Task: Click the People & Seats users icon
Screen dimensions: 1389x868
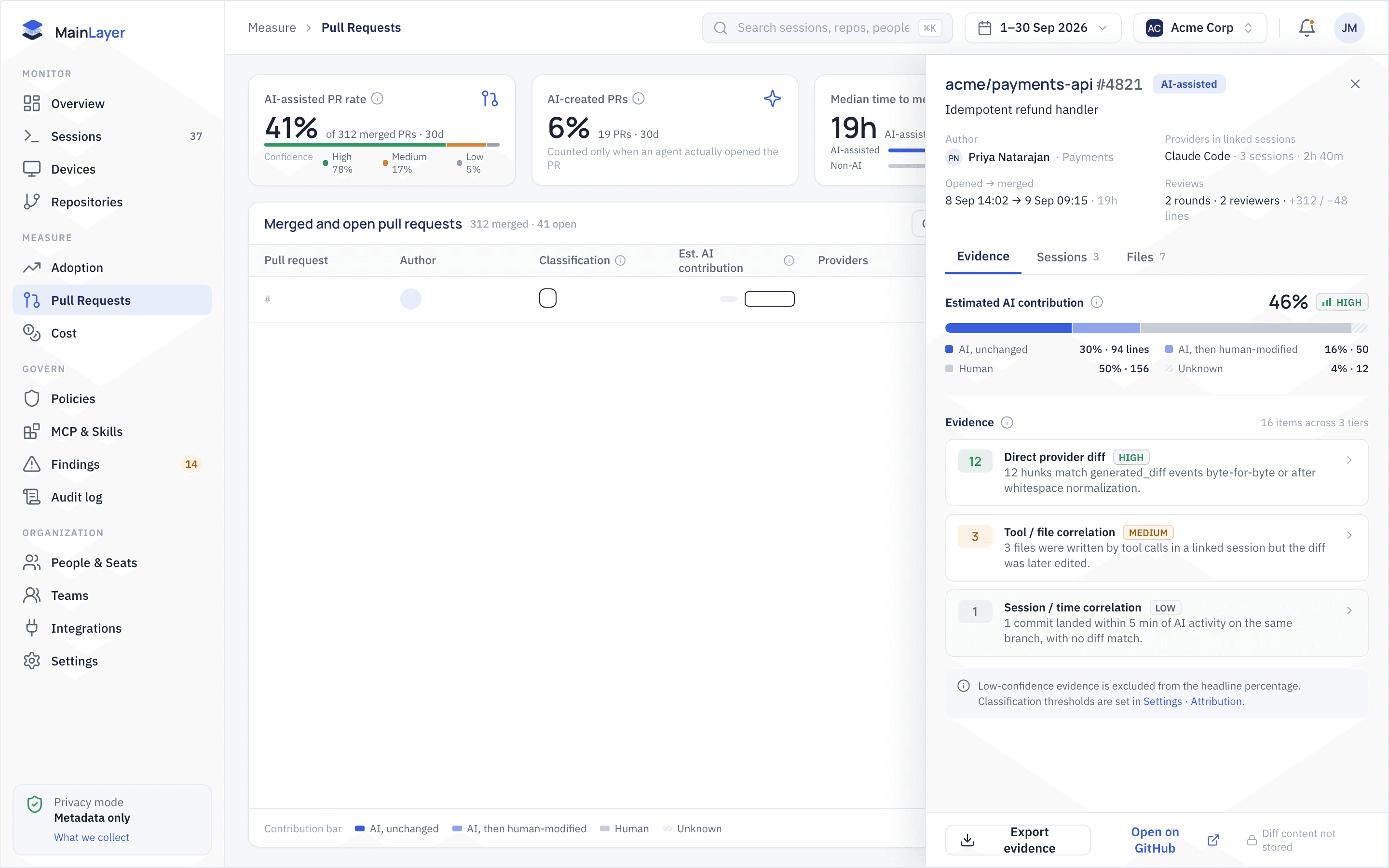Action: [31, 563]
